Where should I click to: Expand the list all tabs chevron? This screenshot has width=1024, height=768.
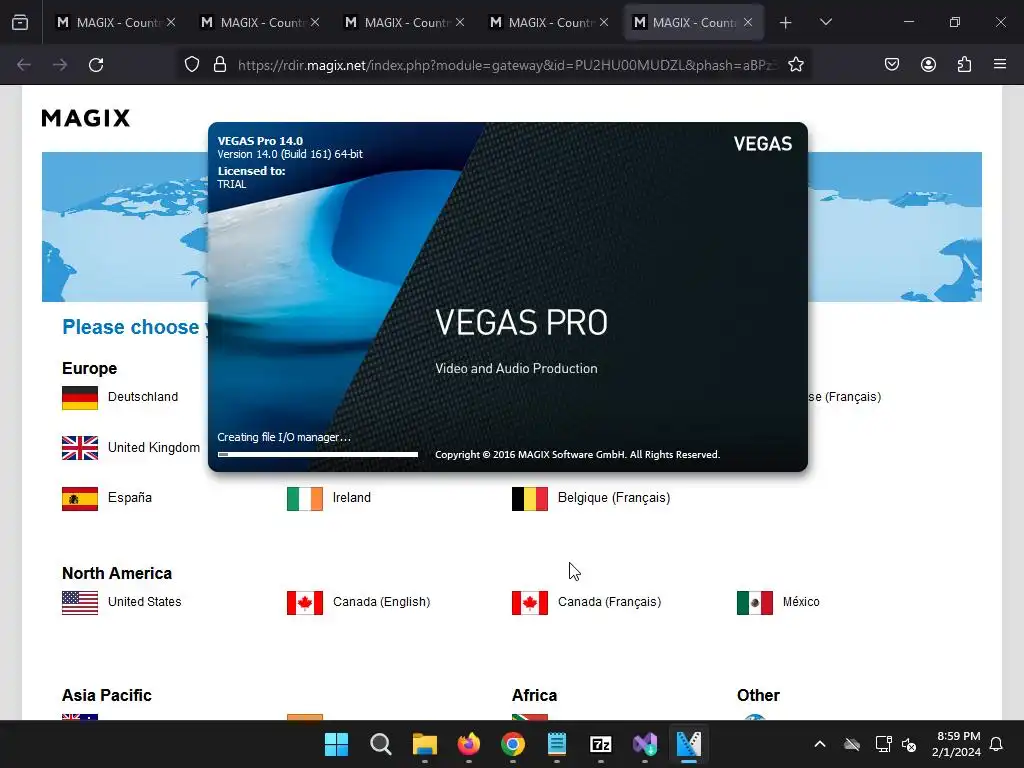[825, 22]
